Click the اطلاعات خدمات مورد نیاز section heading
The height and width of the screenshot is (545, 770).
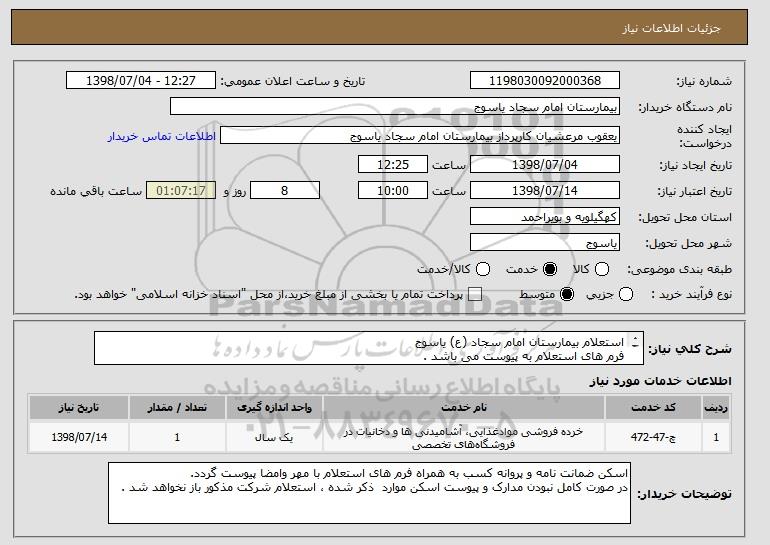(x=660, y=381)
